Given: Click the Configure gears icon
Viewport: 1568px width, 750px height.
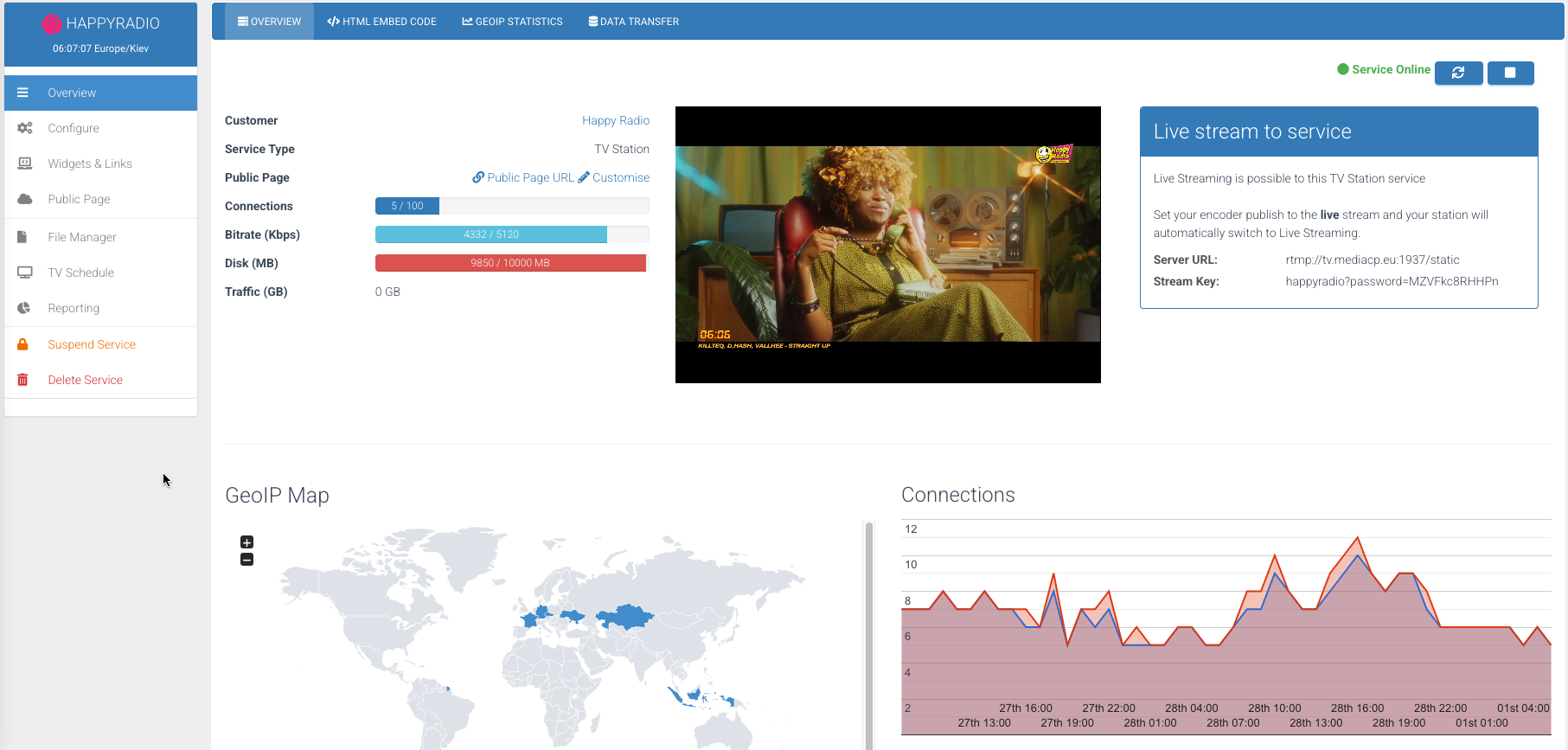Looking at the screenshot, I should (x=25, y=128).
